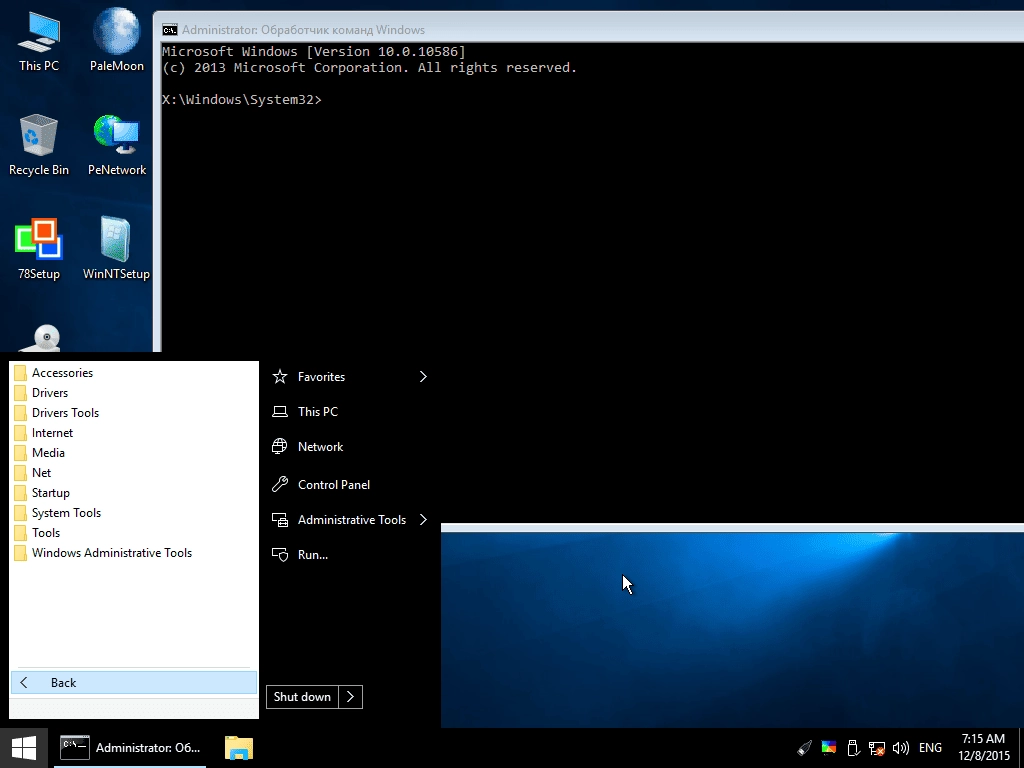Viewport: 1024px width, 768px height.
Task: Go Back in the Start menu
Action: [134, 682]
